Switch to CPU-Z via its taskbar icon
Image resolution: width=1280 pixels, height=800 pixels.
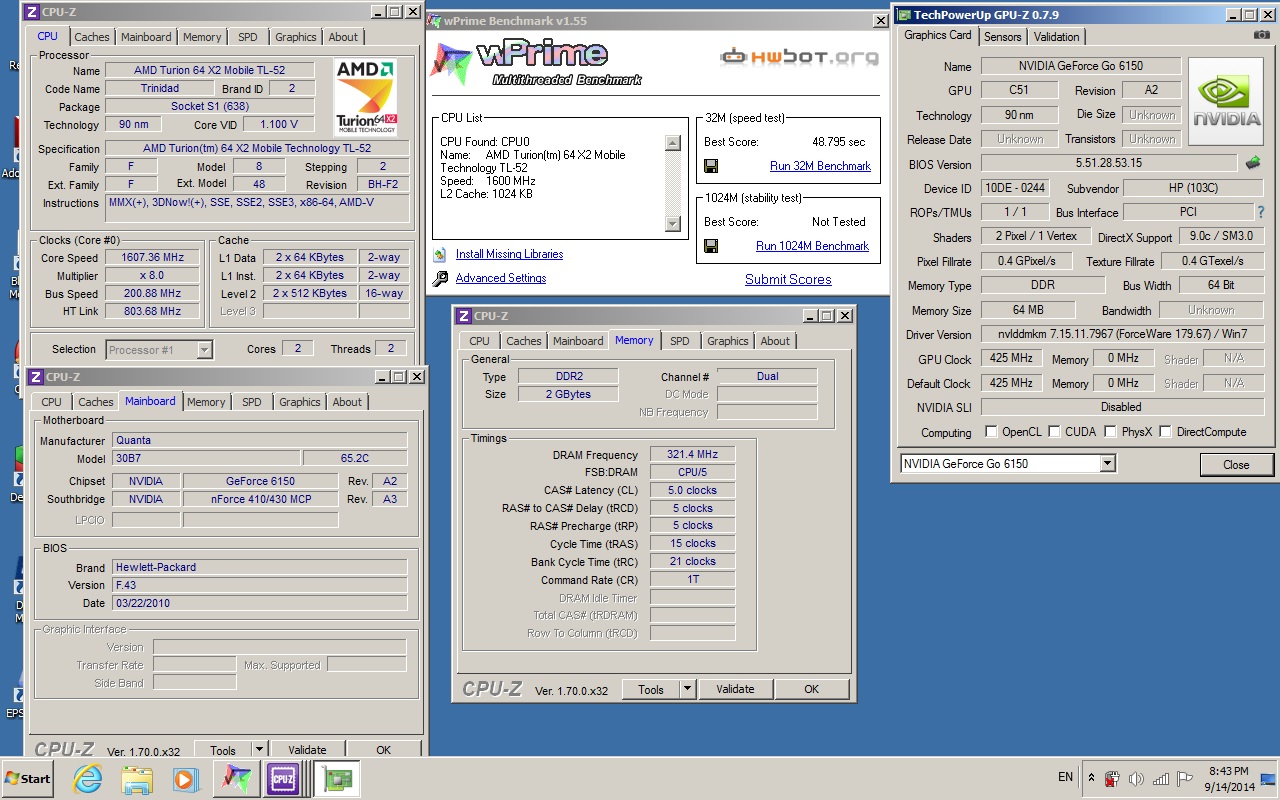point(284,779)
